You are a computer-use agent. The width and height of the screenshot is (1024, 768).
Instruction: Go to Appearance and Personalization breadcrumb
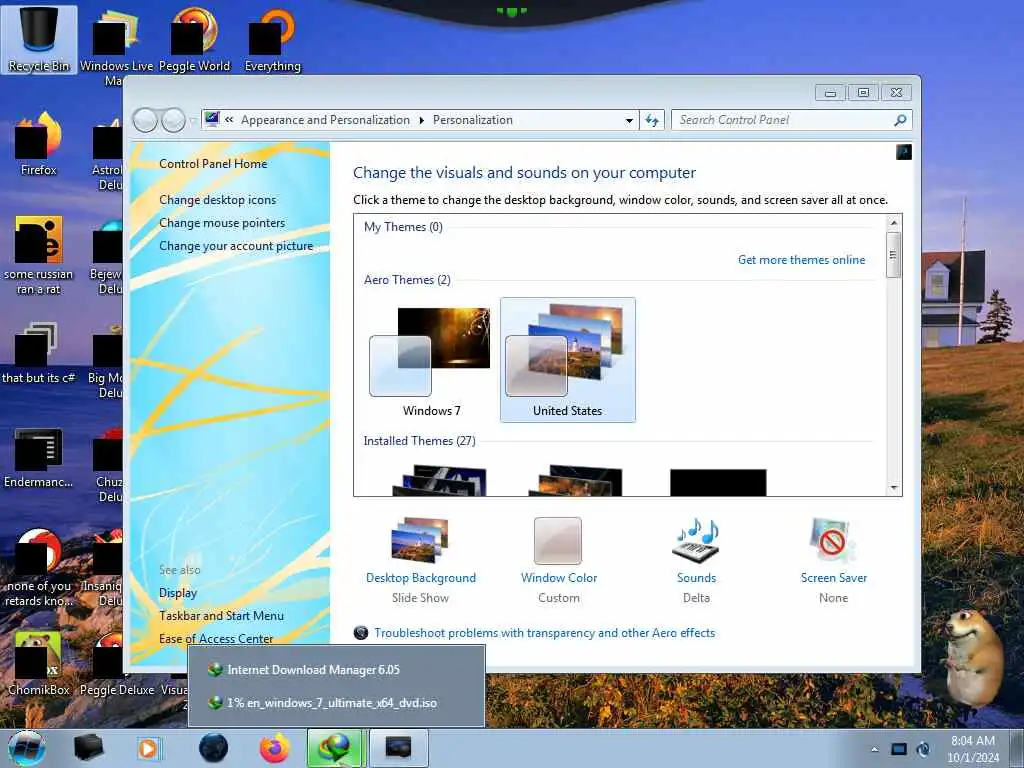[325, 120]
